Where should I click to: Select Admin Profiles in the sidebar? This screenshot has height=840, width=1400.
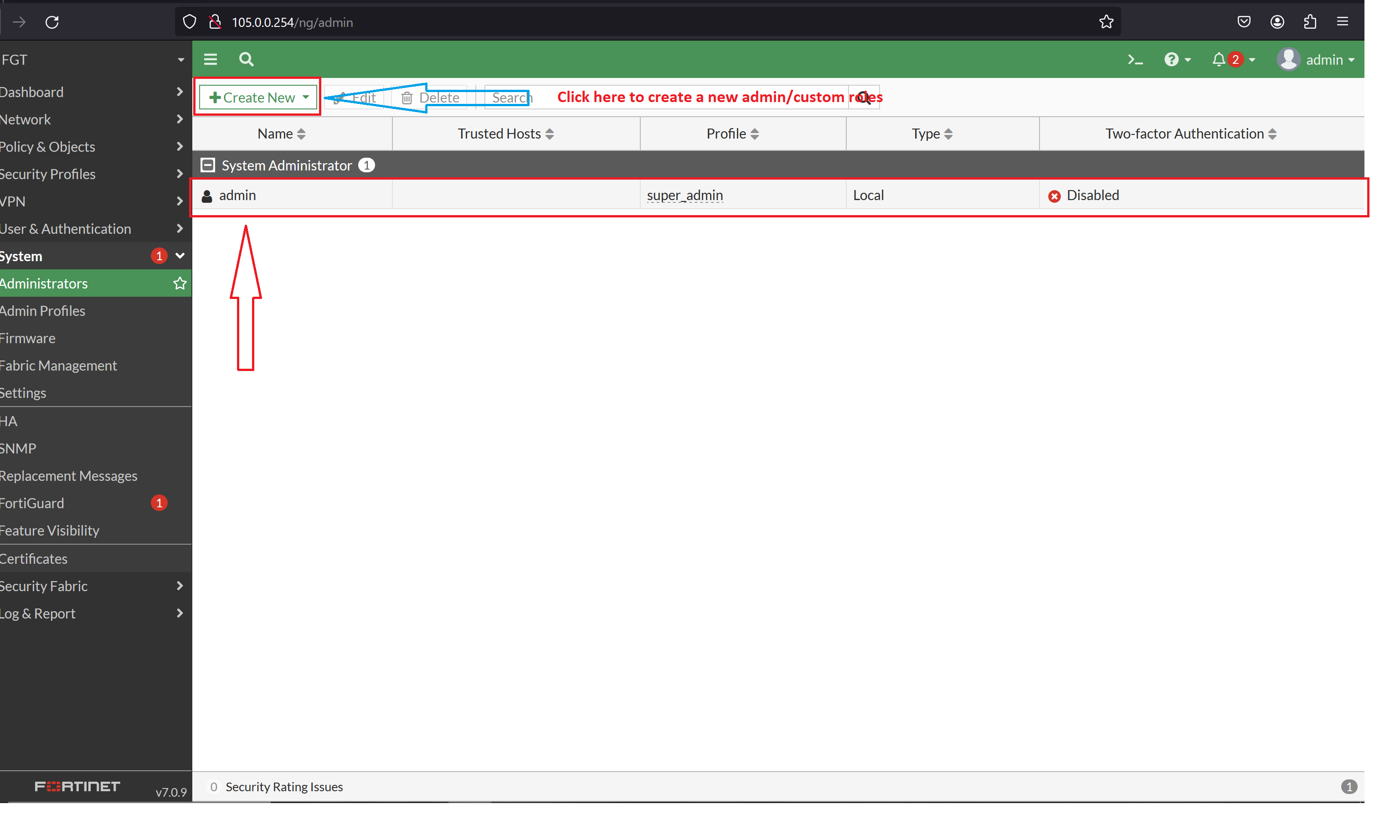point(42,311)
